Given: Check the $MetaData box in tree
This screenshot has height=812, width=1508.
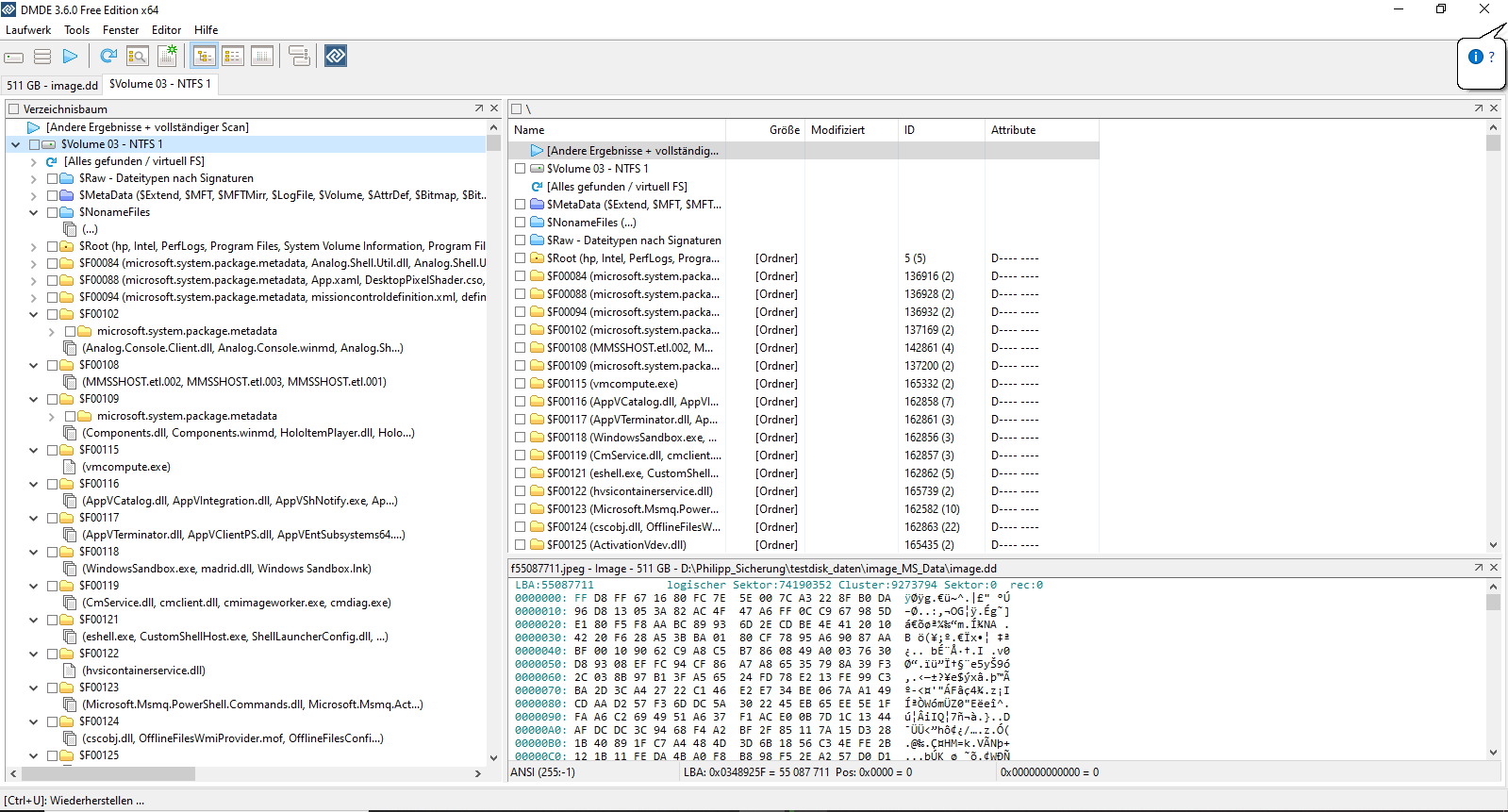Looking at the screenshot, I should click(53, 195).
